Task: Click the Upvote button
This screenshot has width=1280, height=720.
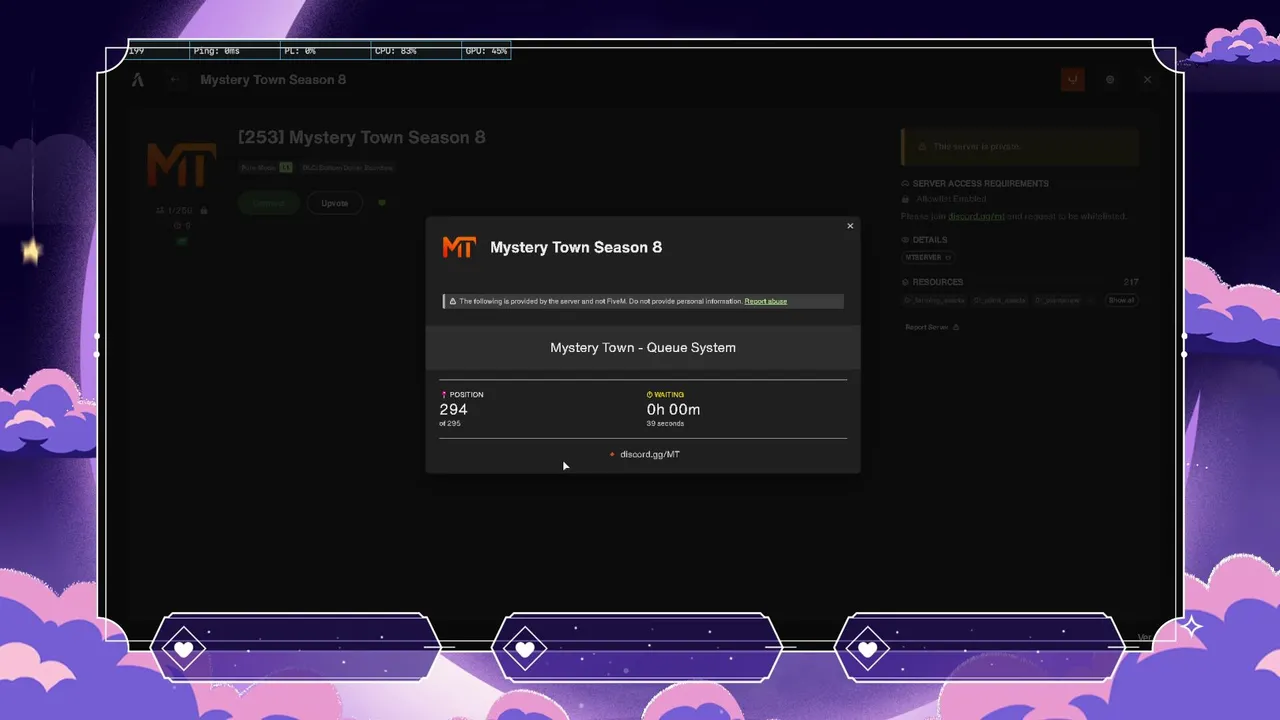Action: click(x=334, y=203)
